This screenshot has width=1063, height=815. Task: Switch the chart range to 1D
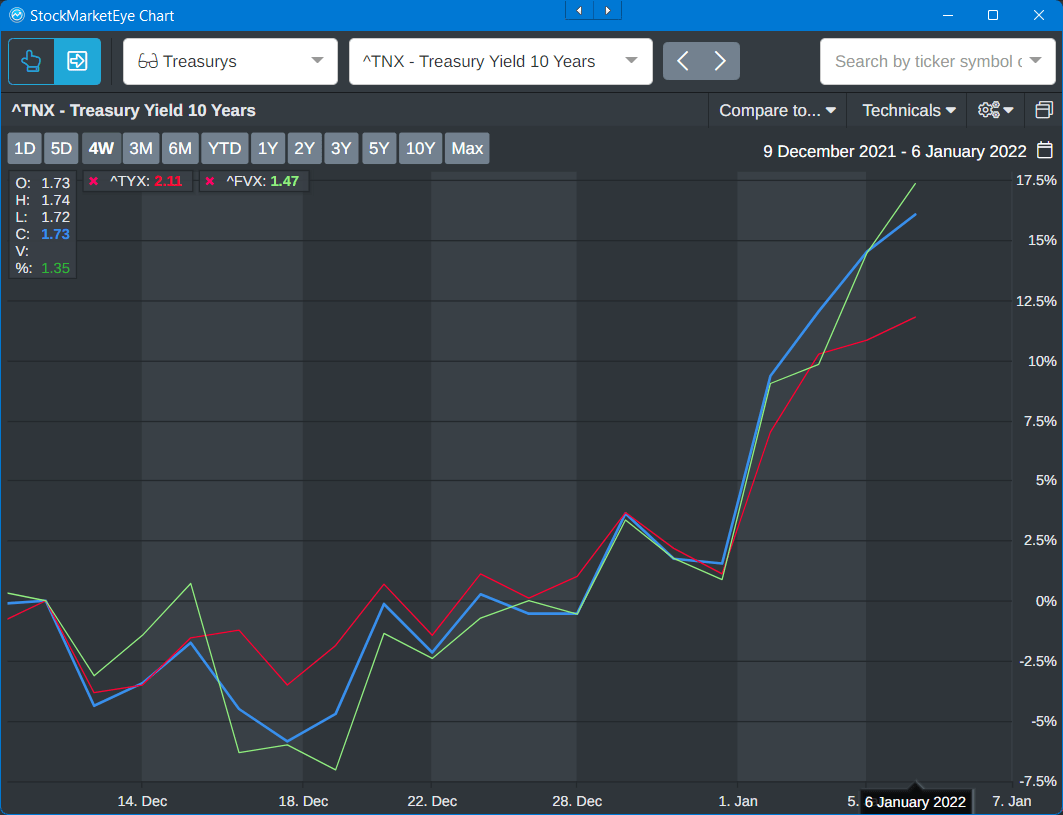coord(24,149)
